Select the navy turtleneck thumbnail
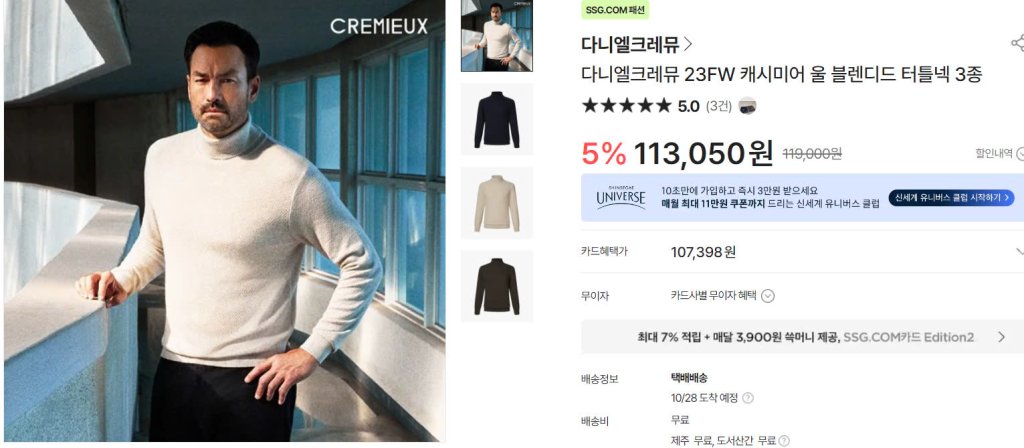 [497, 119]
